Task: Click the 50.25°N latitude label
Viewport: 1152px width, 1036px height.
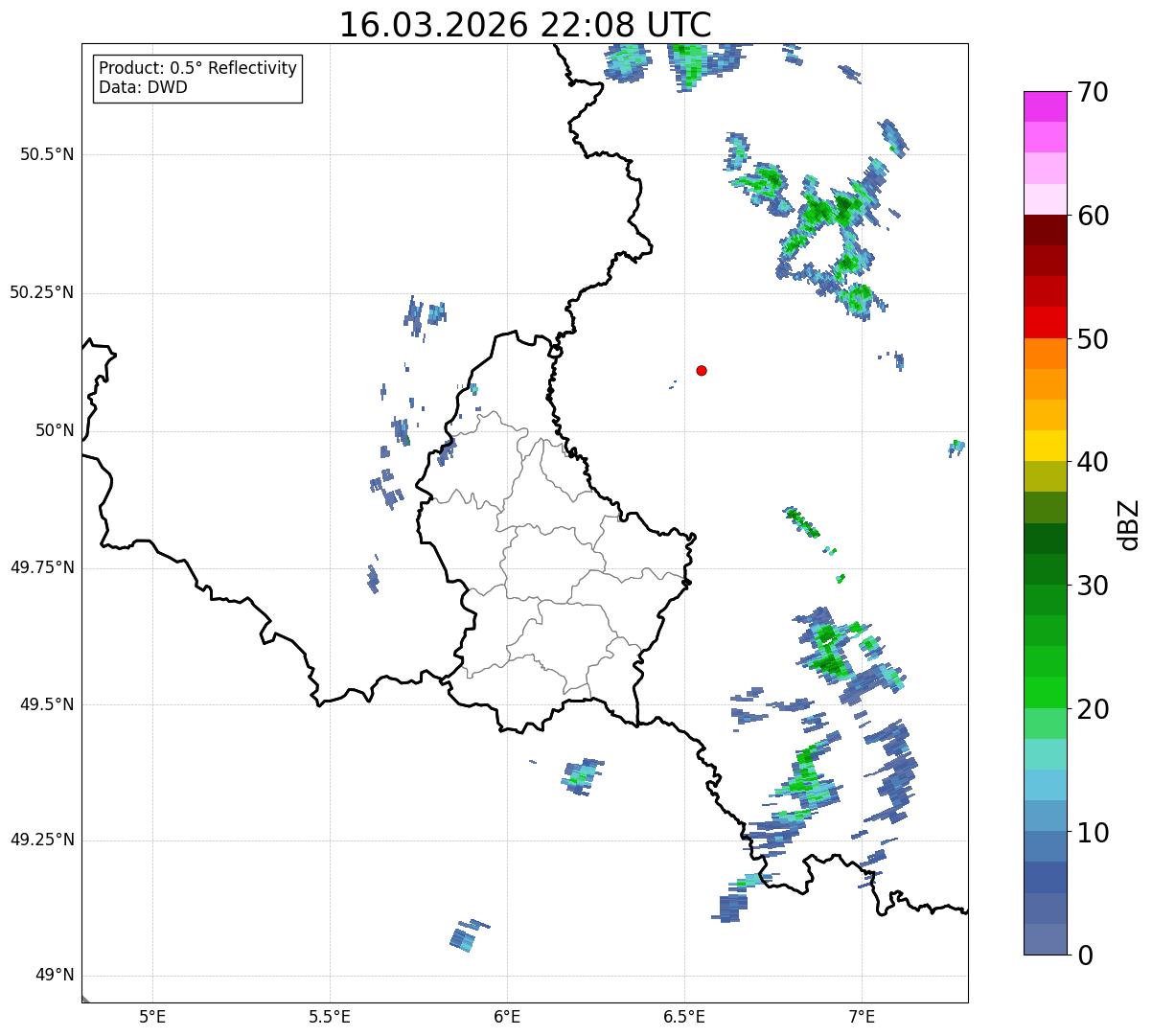Action: (42, 293)
